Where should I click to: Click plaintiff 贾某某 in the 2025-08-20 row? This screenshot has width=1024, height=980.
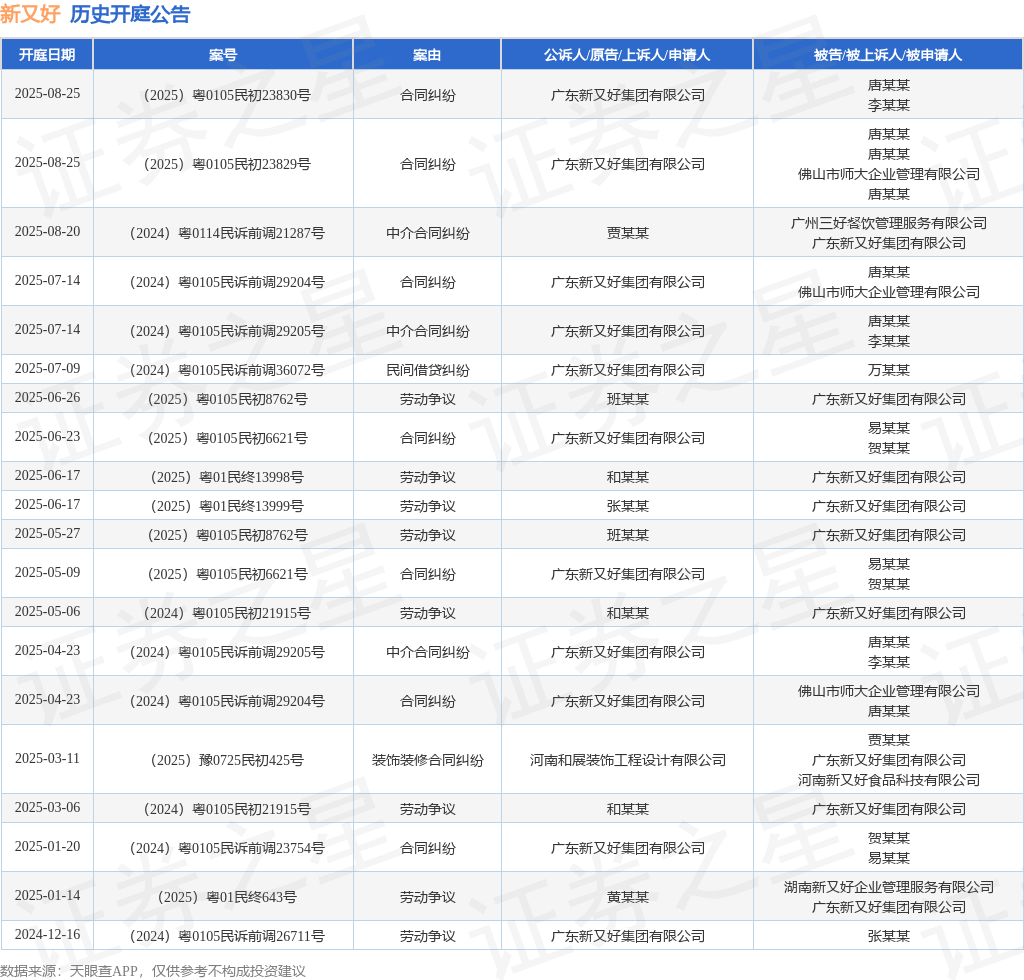coord(628,233)
